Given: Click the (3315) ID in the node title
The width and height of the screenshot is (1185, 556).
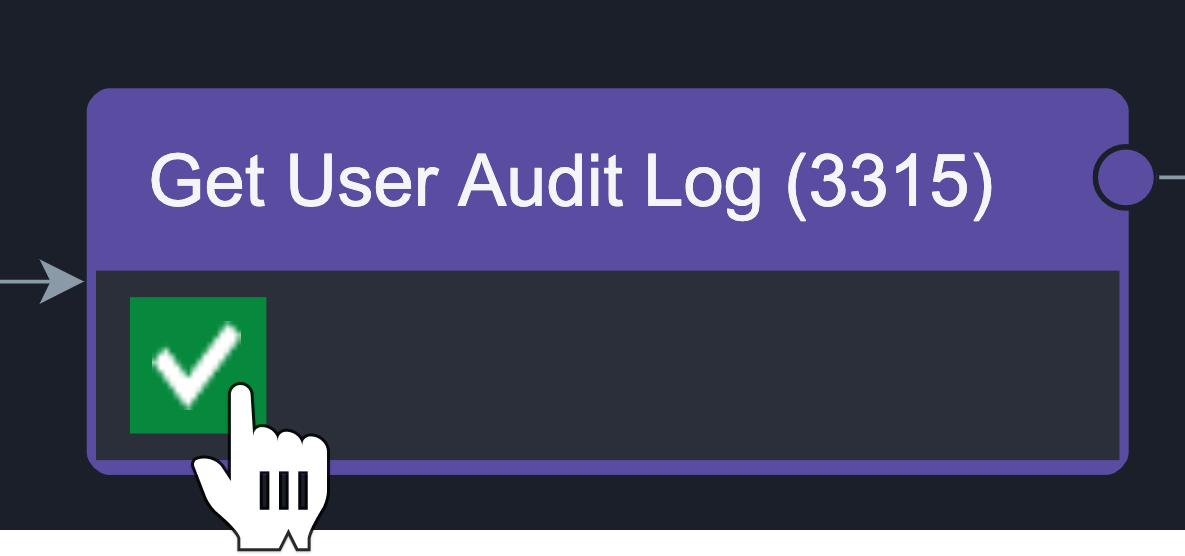Looking at the screenshot, I should click(890, 183).
